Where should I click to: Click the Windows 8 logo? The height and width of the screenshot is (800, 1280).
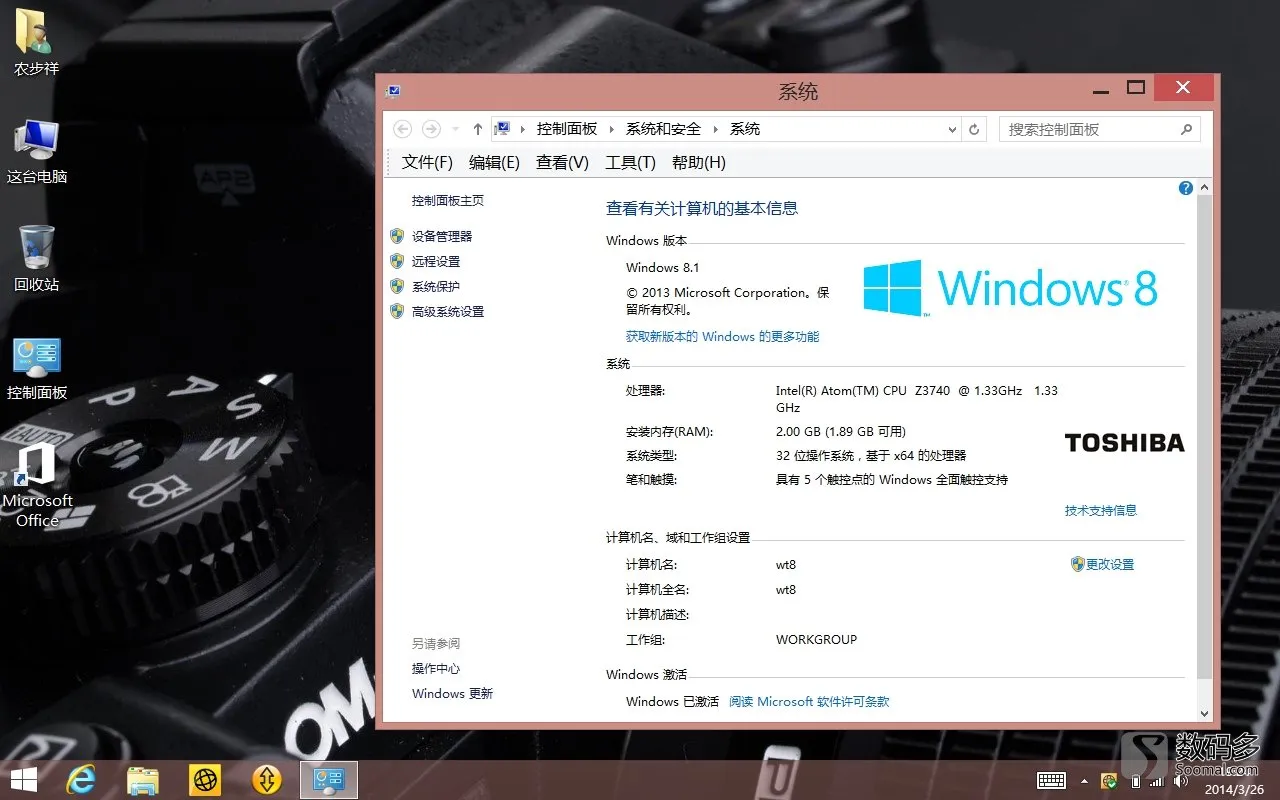(x=1011, y=288)
